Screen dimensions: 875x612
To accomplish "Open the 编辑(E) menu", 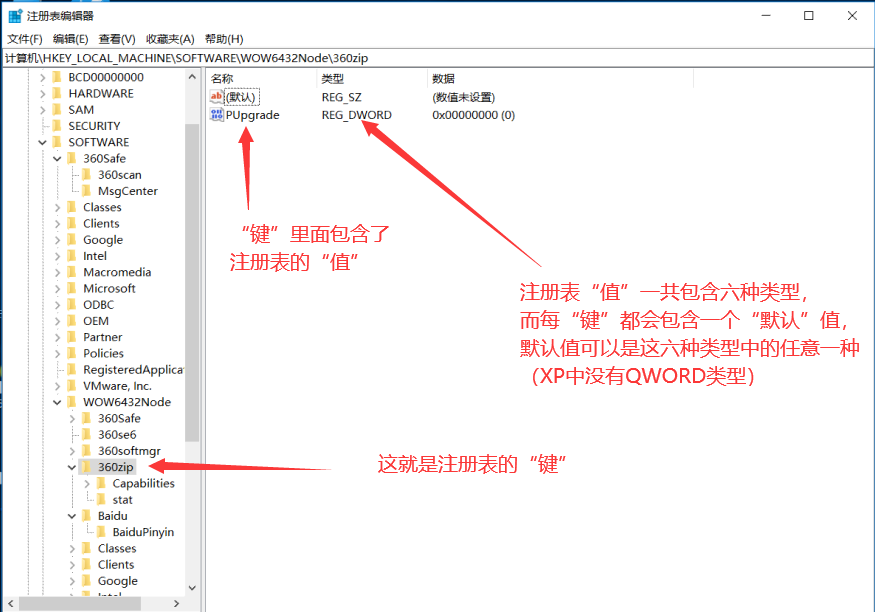I will click(x=70, y=39).
